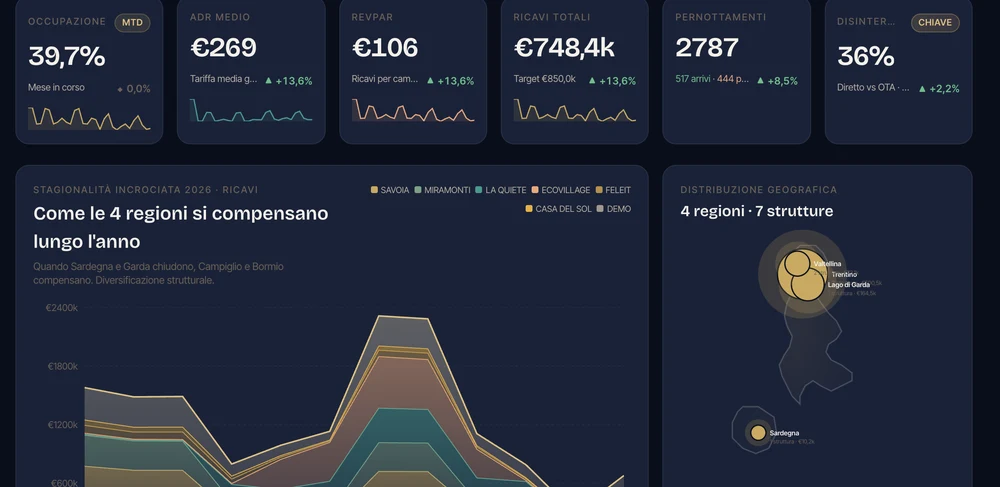Select the 2787 overnight stays value

pos(707,48)
